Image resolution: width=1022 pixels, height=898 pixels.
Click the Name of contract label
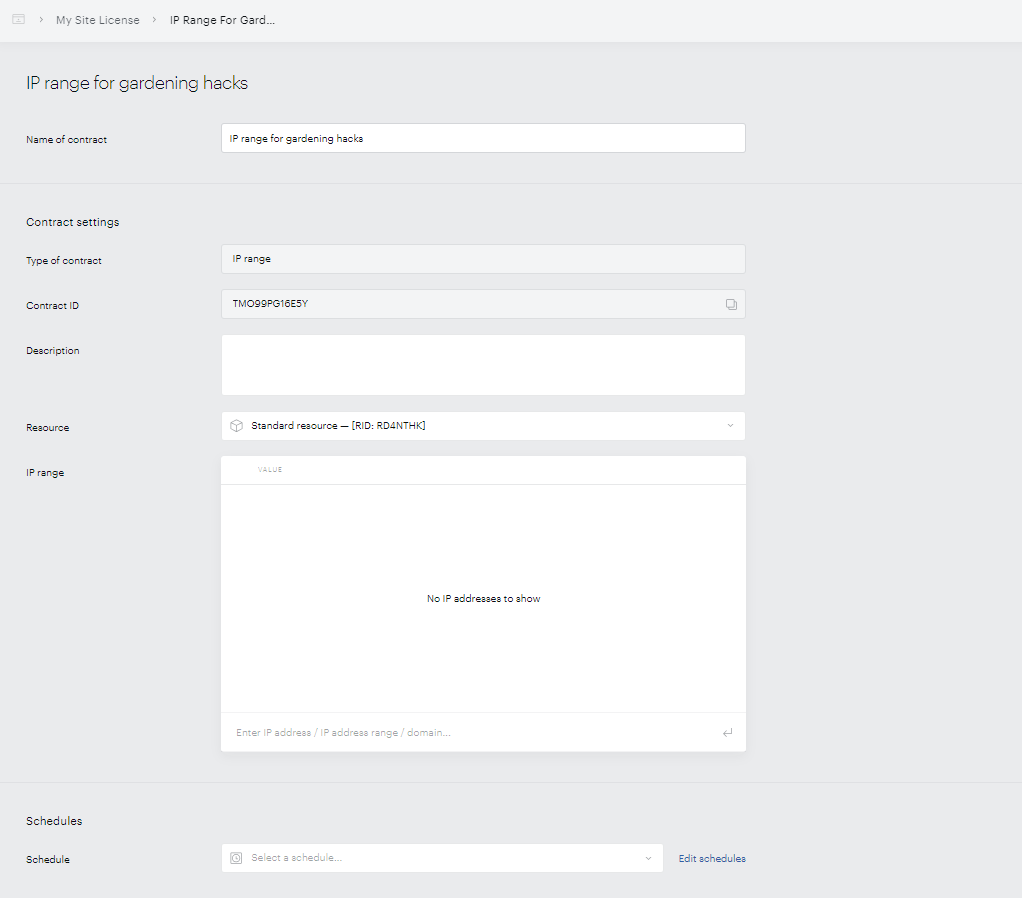(x=66, y=139)
